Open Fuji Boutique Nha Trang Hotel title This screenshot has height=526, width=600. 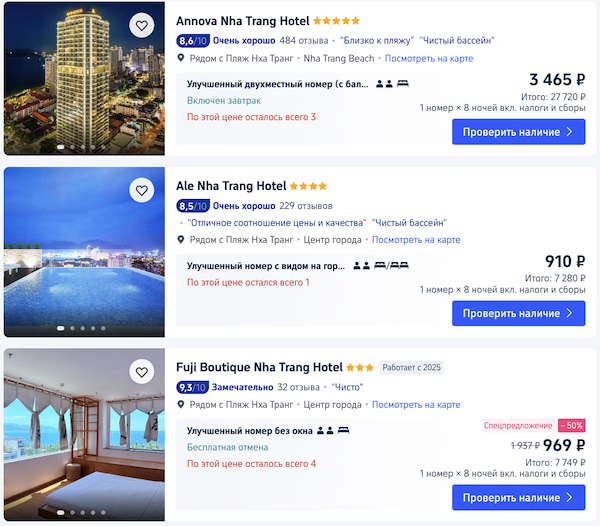coord(259,367)
